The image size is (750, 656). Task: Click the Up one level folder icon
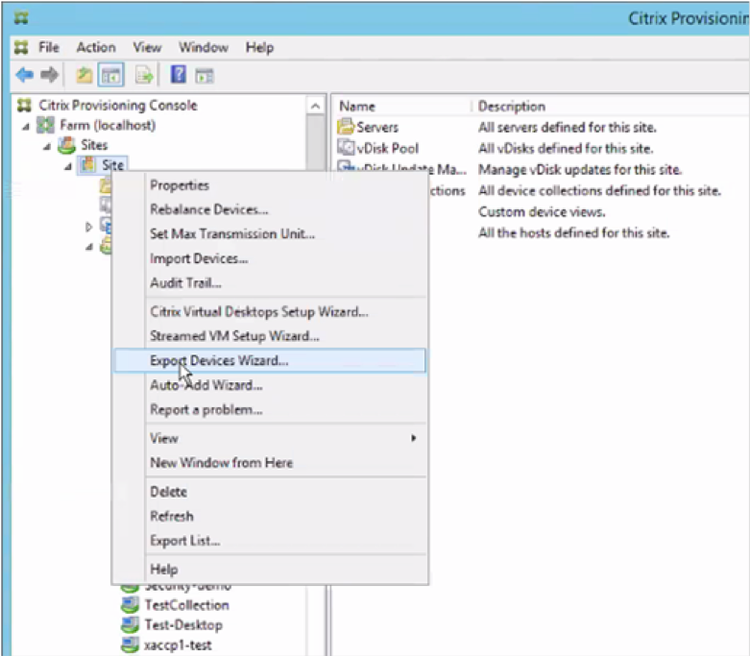point(85,75)
